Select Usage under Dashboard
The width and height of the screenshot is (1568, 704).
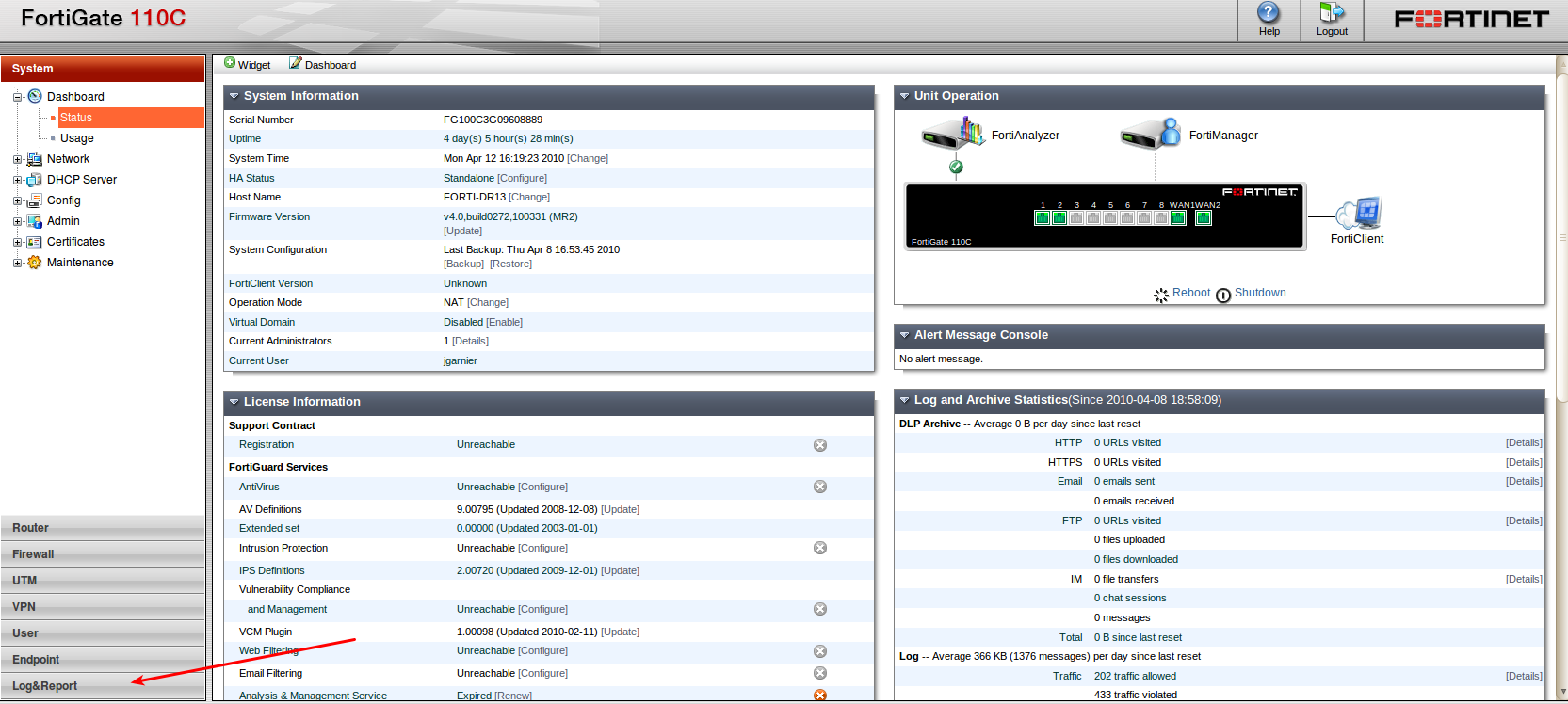coord(77,138)
